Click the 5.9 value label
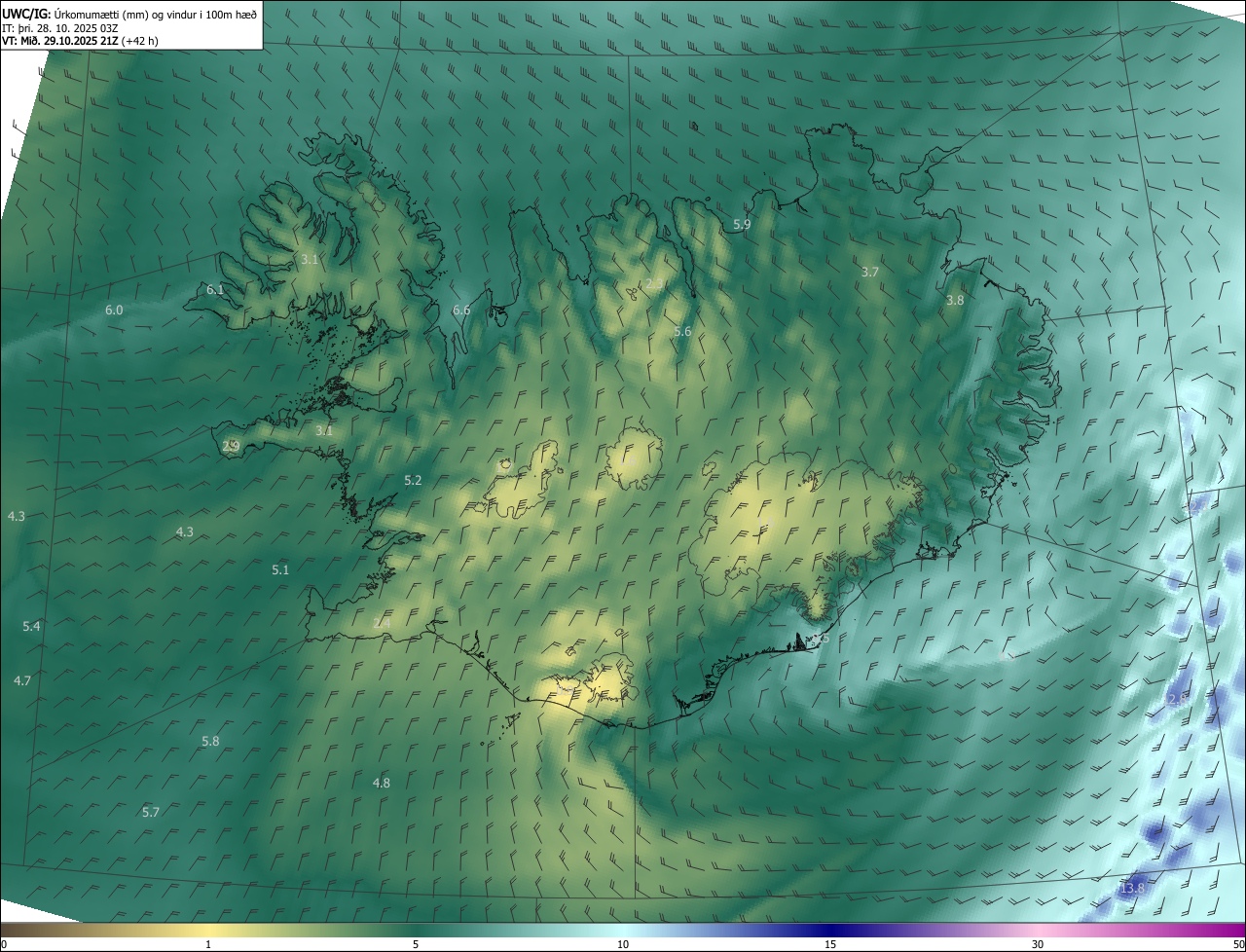The width and height of the screenshot is (1246, 952). tap(742, 225)
